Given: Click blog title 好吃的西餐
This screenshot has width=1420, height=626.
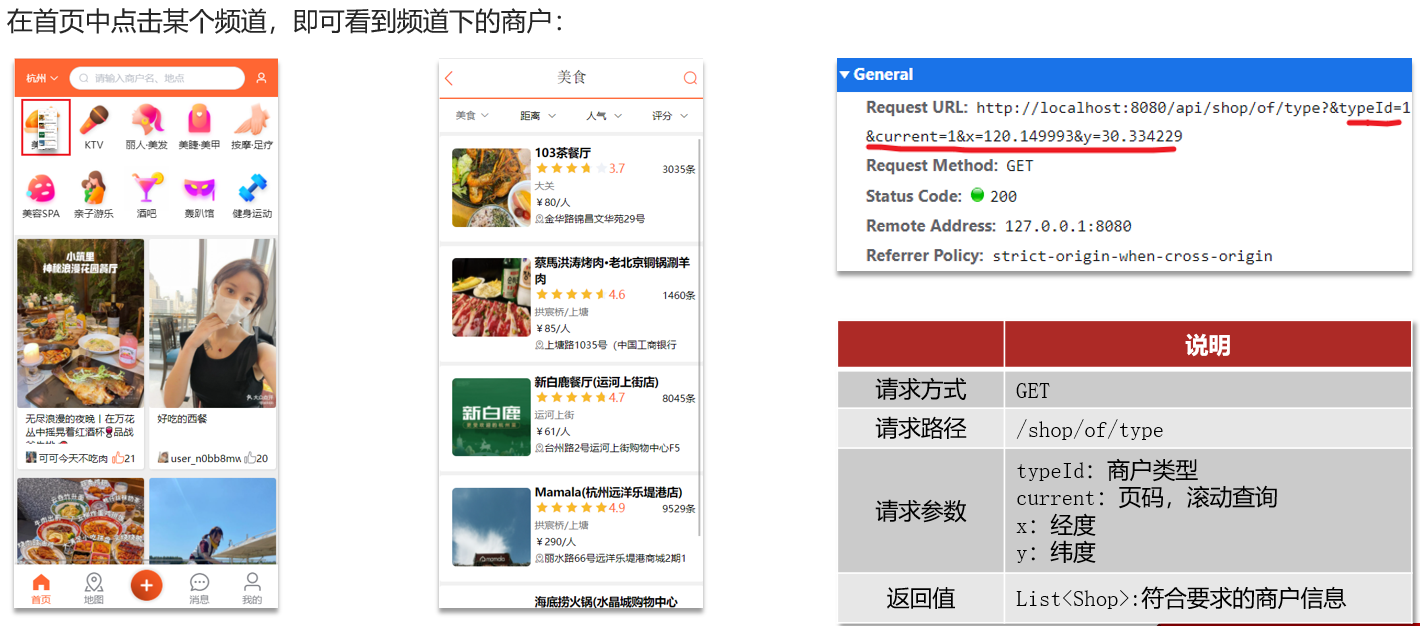Looking at the screenshot, I should click(182, 419).
